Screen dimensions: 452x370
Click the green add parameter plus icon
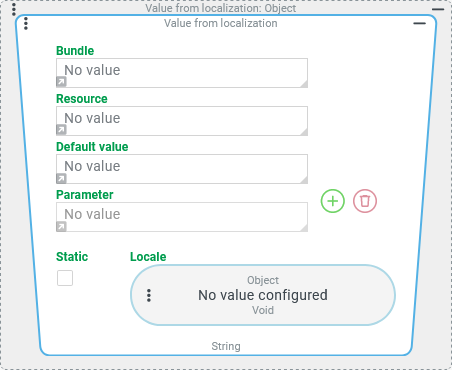(332, 201)
